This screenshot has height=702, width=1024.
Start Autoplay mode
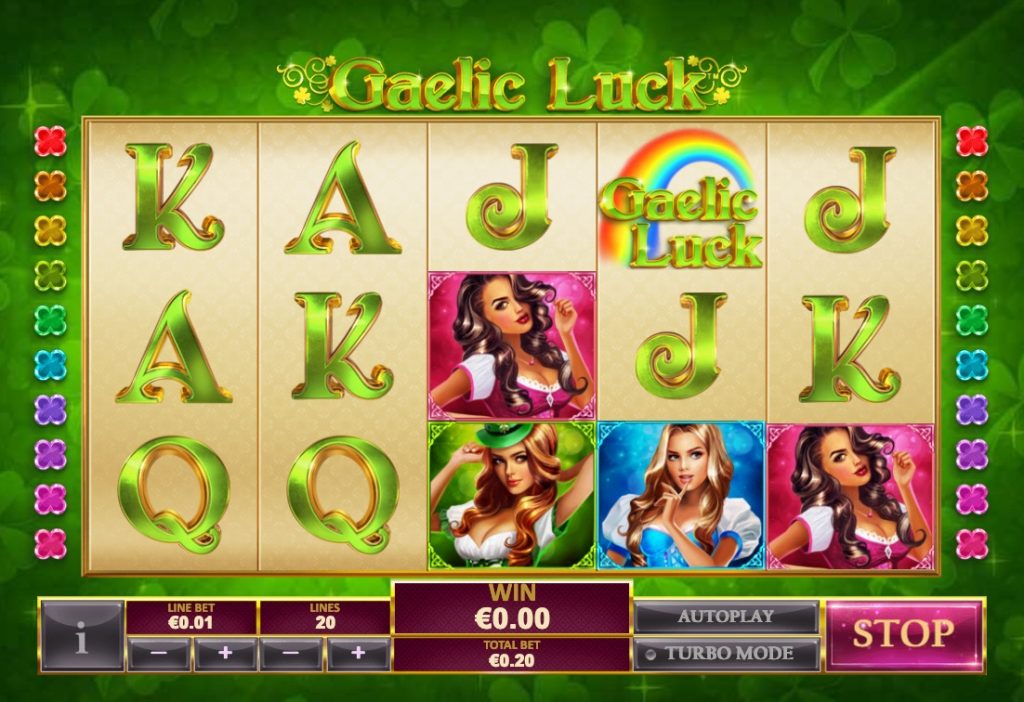point(726,616)
